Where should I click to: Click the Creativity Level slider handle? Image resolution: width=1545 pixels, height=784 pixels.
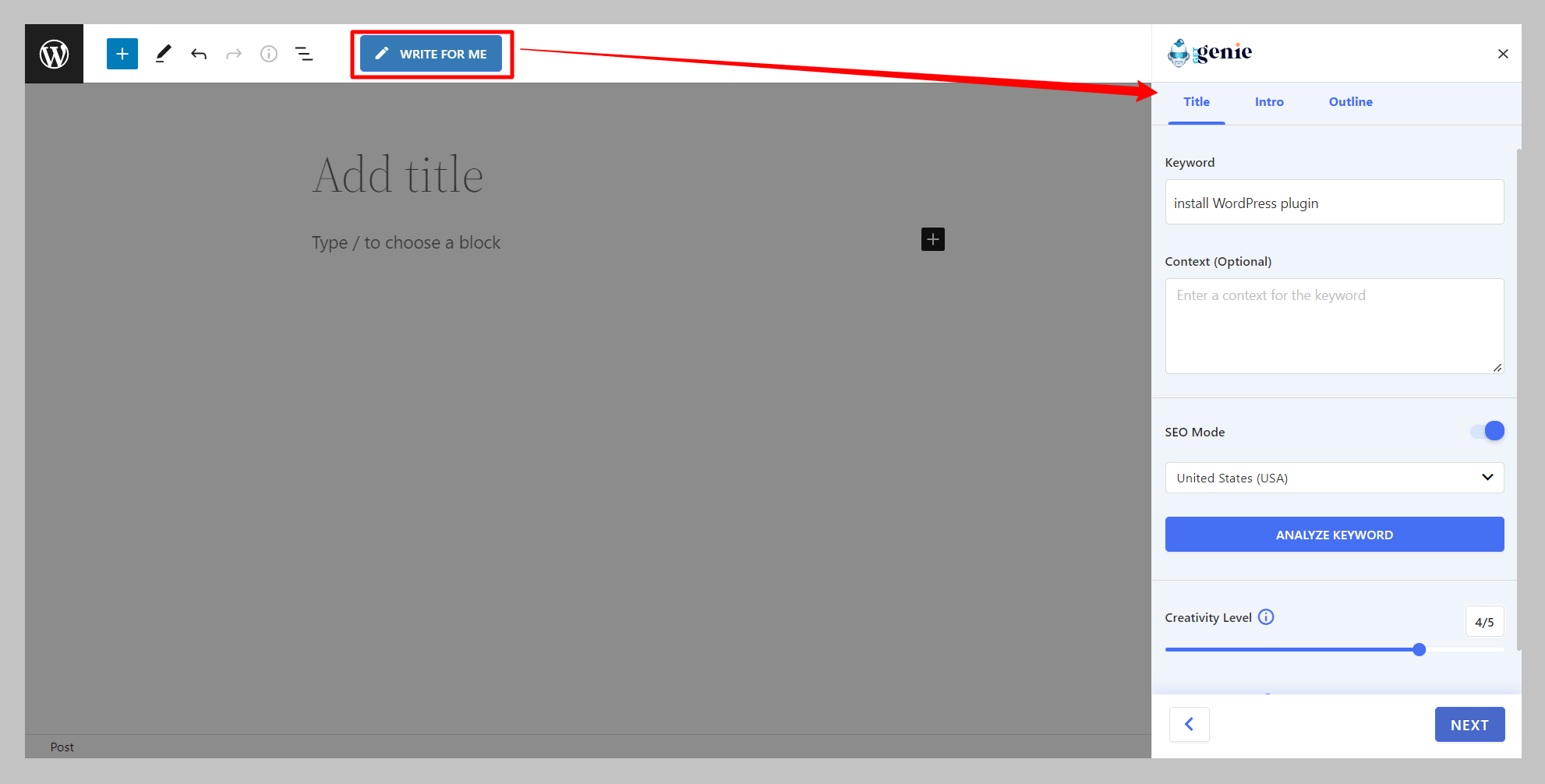coord(1419,649)
